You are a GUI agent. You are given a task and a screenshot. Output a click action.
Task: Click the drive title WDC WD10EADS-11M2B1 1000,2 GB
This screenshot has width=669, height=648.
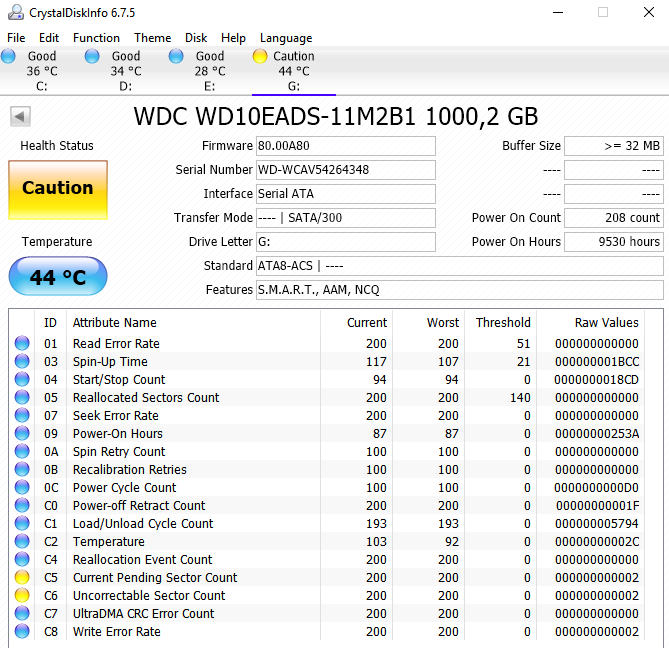click(x=336, y=116)
